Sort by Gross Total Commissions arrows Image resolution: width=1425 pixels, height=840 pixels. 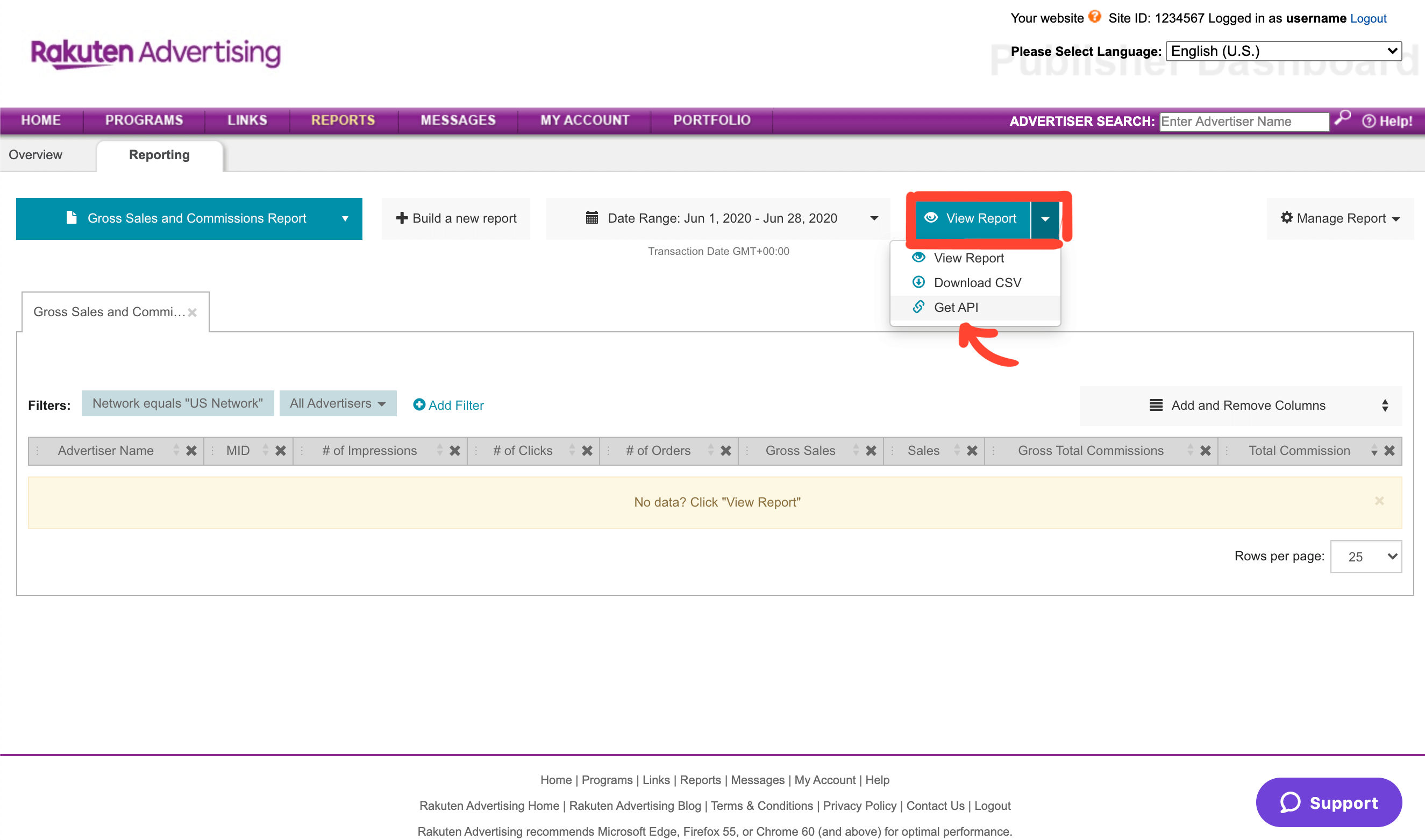pos(1190,451)
